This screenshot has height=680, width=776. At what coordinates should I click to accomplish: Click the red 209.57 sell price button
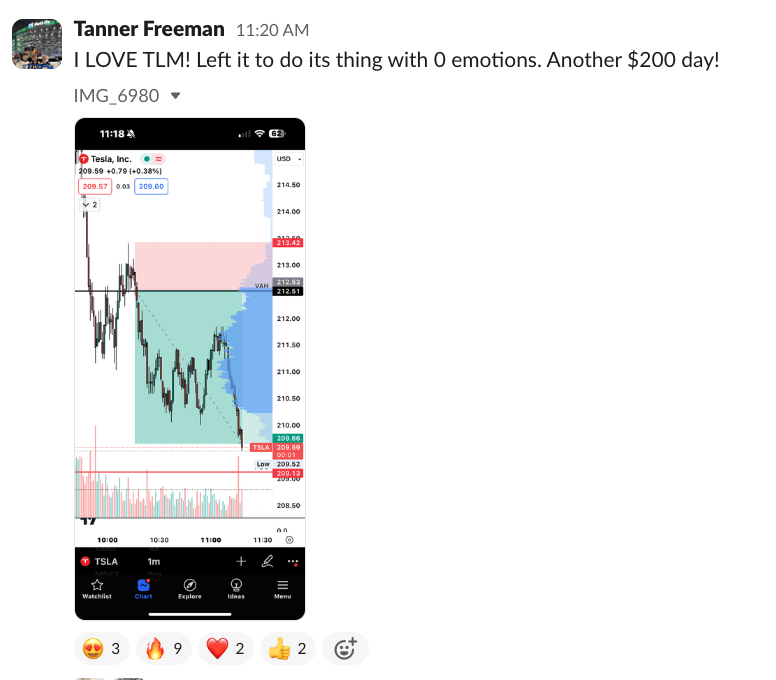tap(94, 186)
